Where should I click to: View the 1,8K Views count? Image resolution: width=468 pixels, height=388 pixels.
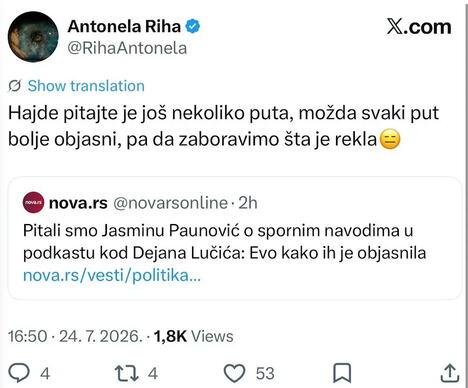click(x=193, y=336)
